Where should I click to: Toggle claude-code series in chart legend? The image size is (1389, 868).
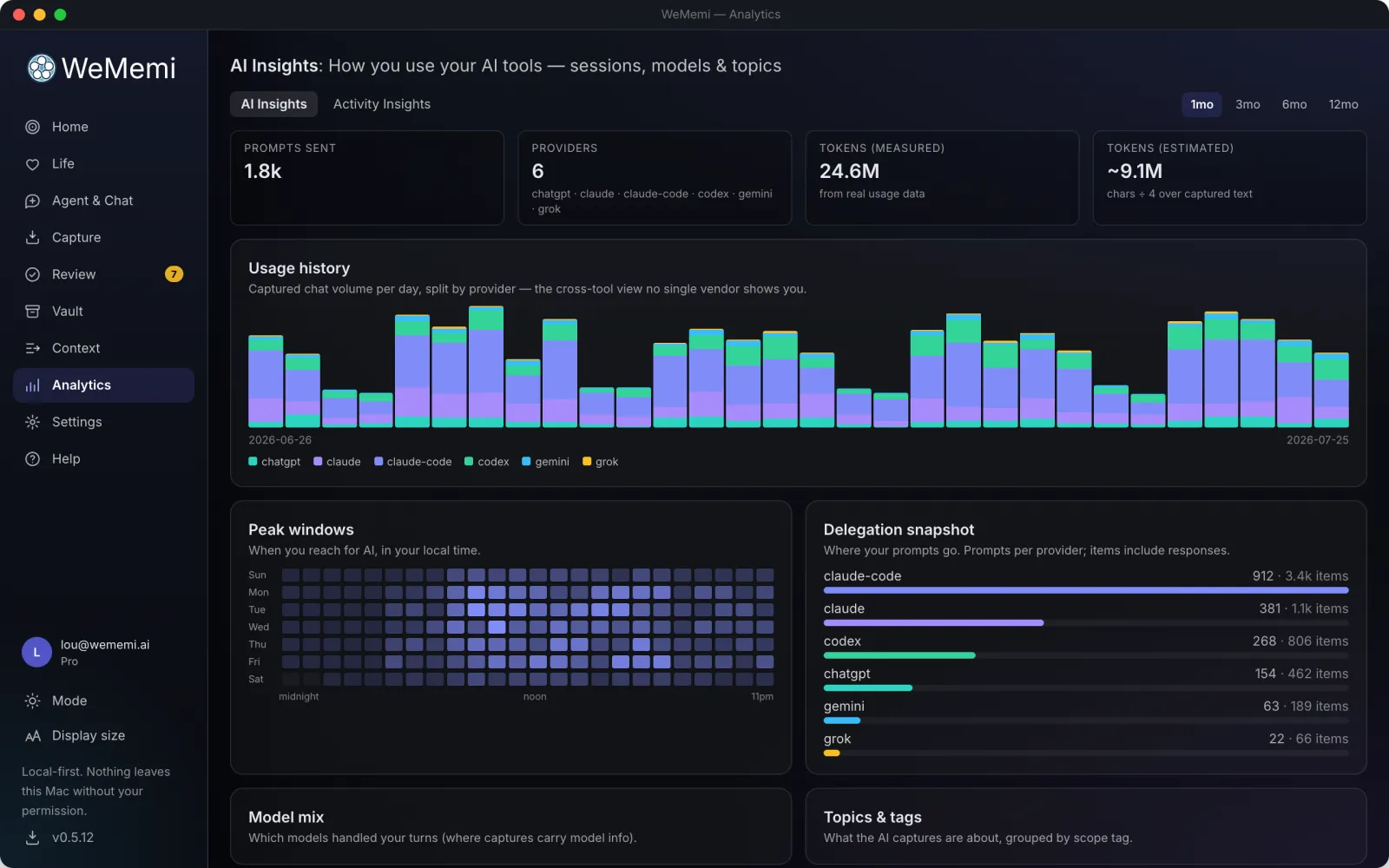[413, 462]
